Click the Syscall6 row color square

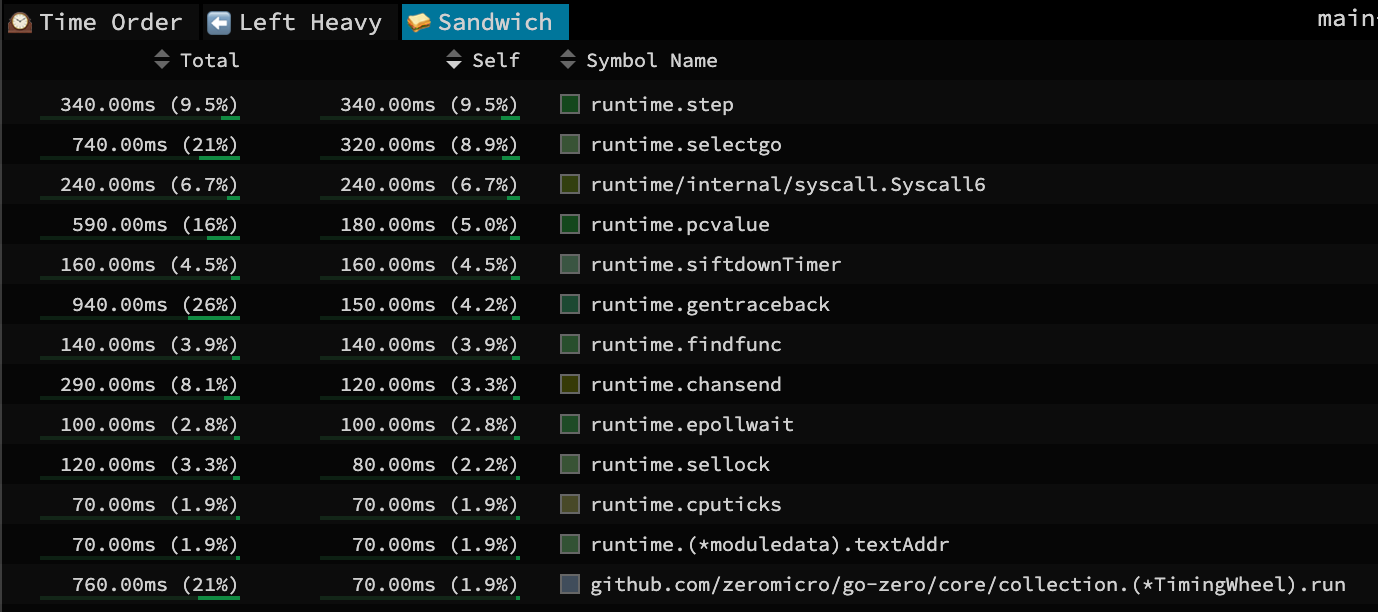pos(570,184)
